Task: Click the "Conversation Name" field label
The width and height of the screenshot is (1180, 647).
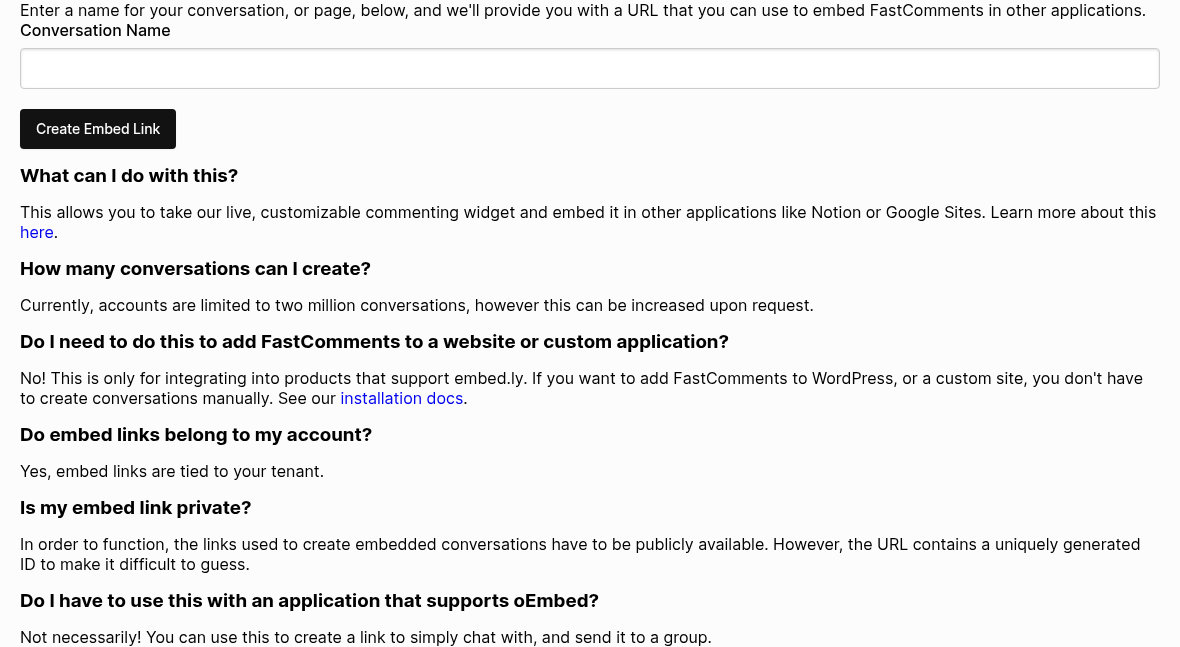Action: click(95, 31)
